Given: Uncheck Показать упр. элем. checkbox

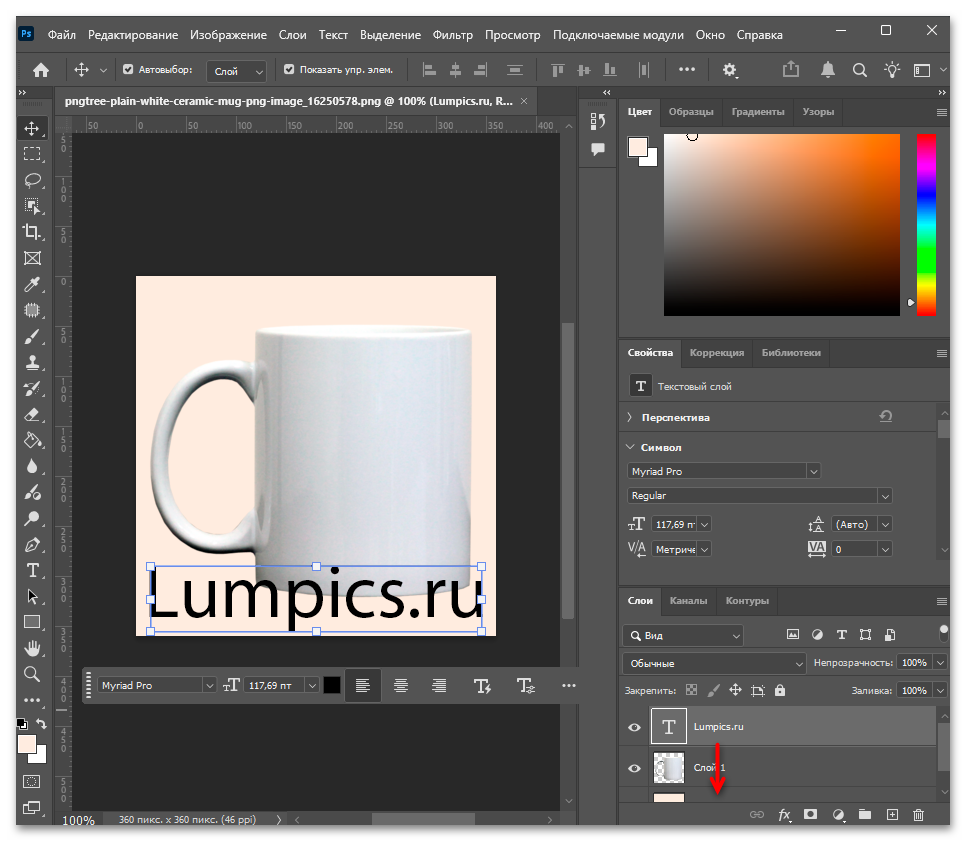Looking at the screenshot, I should (289, 70).
